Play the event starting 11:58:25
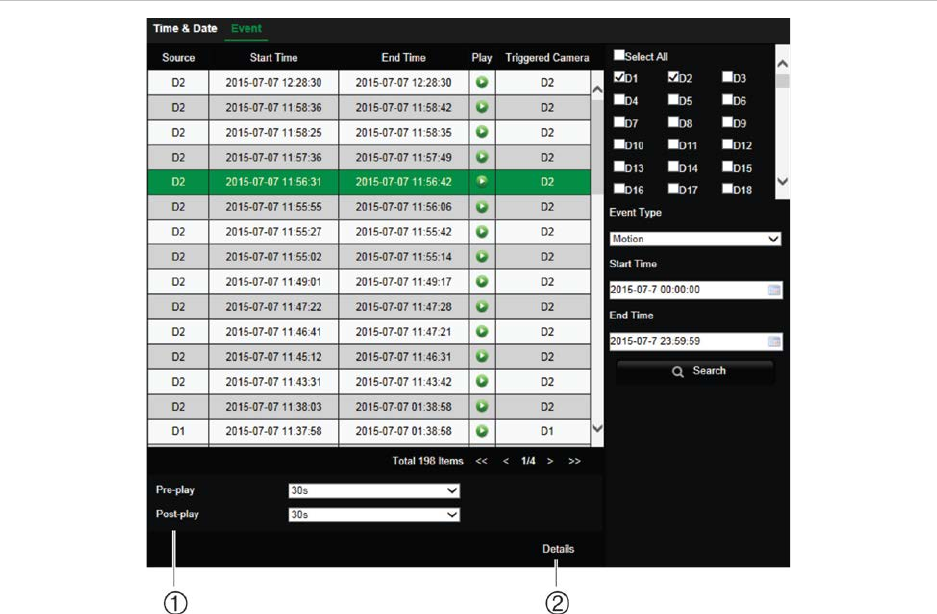 pos(482,132)
